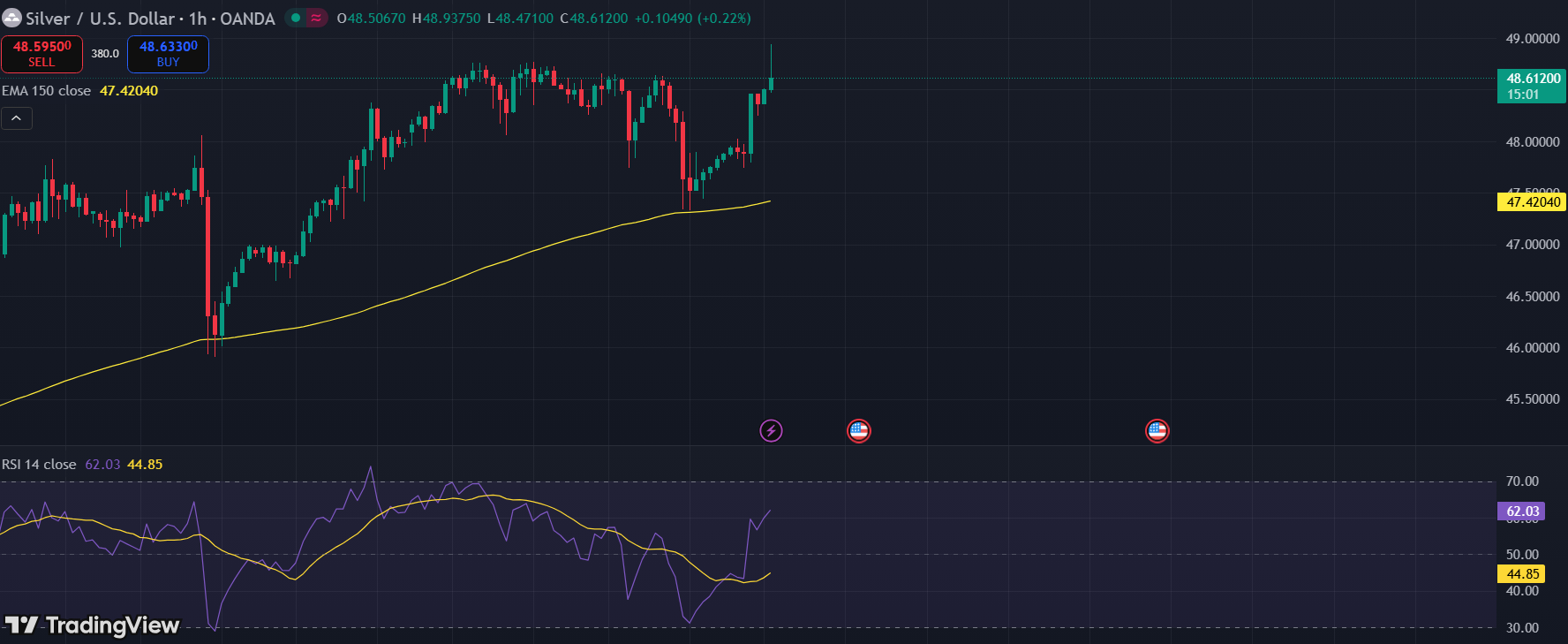Select the RSI 14 close indicator legend
Image resolution: width=1568 pixels, height=644 pixels.
click(39, 465)
